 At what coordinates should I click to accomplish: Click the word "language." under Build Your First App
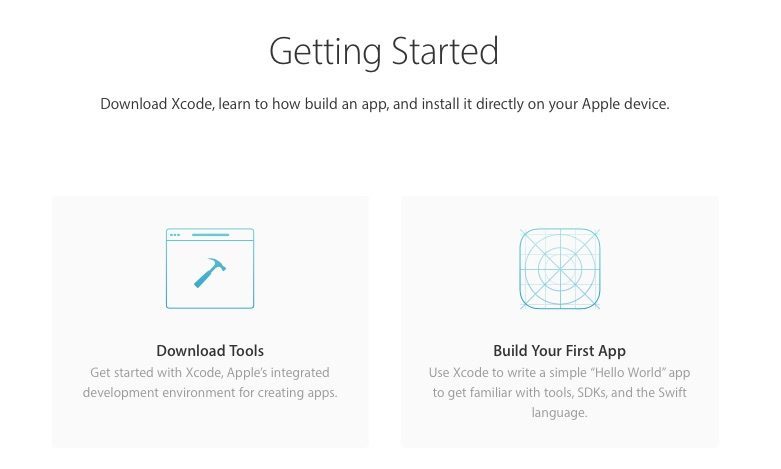click(559, 413)
